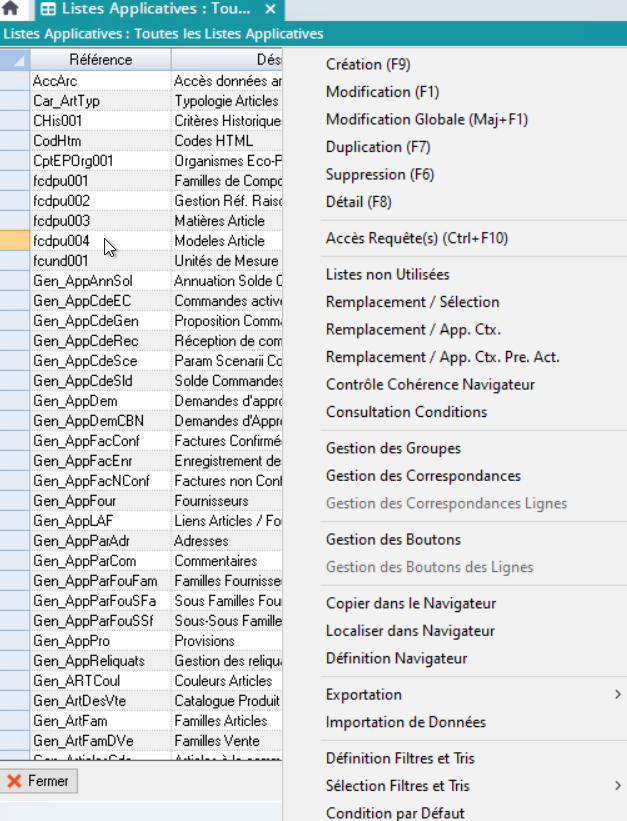Image resolution: width=627 pixels, height=821 pixels.
Task: Open Contrôle Cohérence Navigateur
Action: point(430,385)
